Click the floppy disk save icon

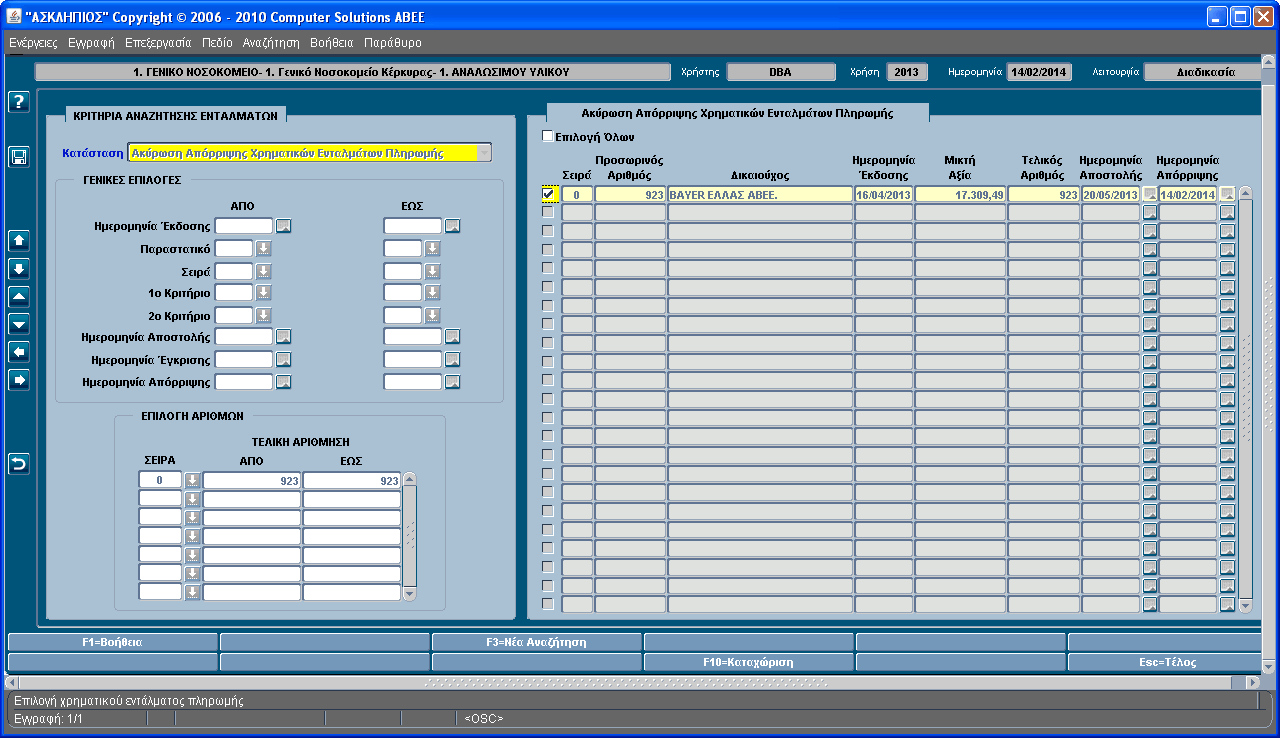pyautogui.click(x=18, y=156)
